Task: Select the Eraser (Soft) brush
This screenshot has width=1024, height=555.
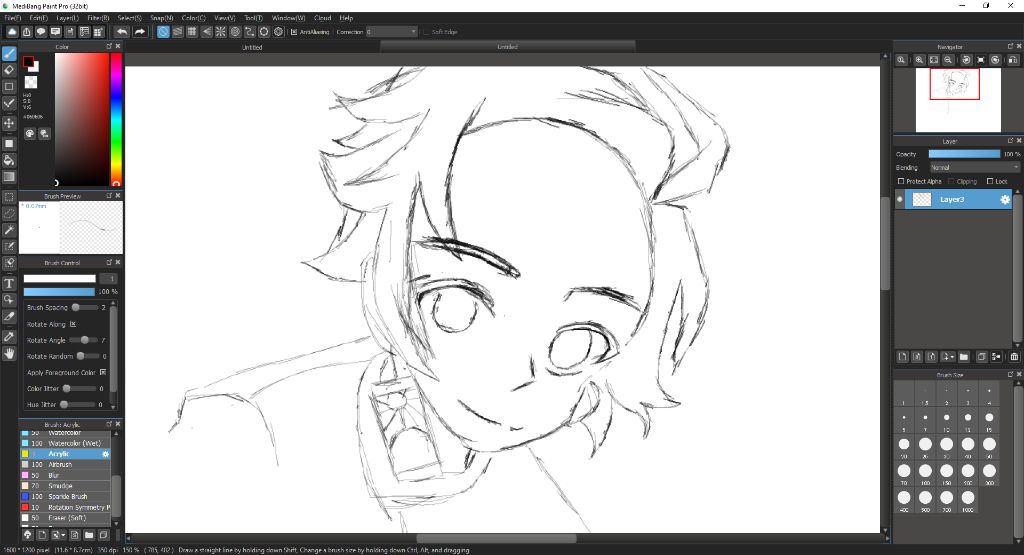Action: click(65, 518)
